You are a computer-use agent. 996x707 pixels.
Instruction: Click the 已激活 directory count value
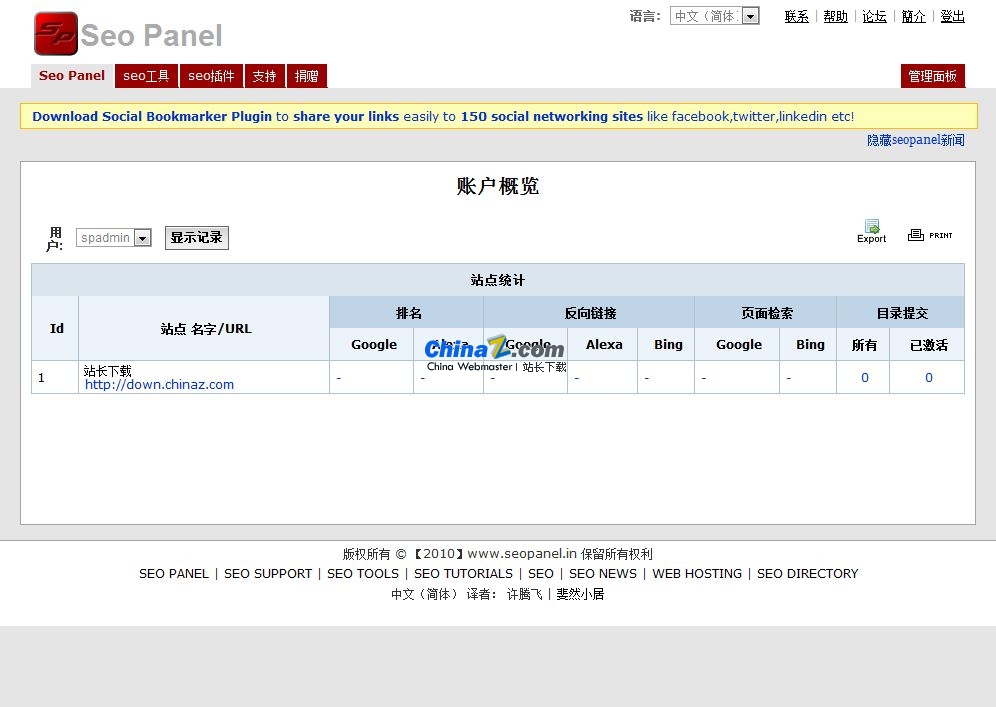click(x=928, y=377)
